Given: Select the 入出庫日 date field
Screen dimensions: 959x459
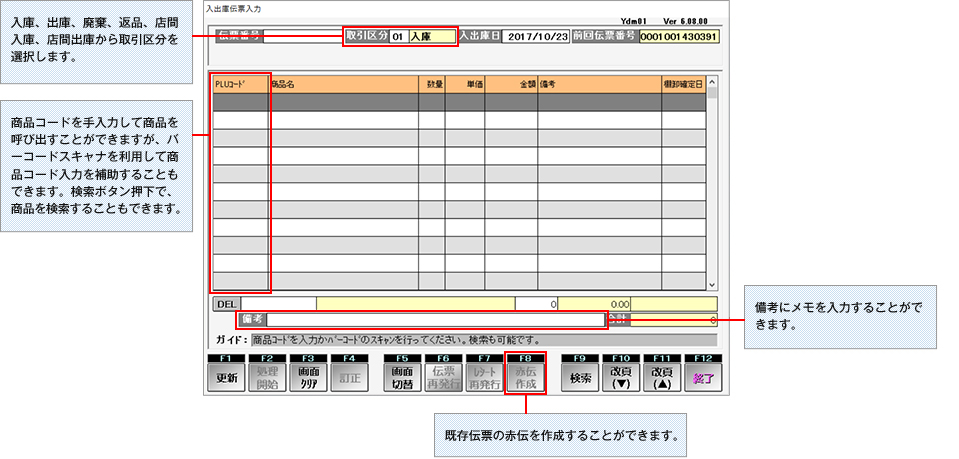Looking at the screenshot, I should coord(537,36).
